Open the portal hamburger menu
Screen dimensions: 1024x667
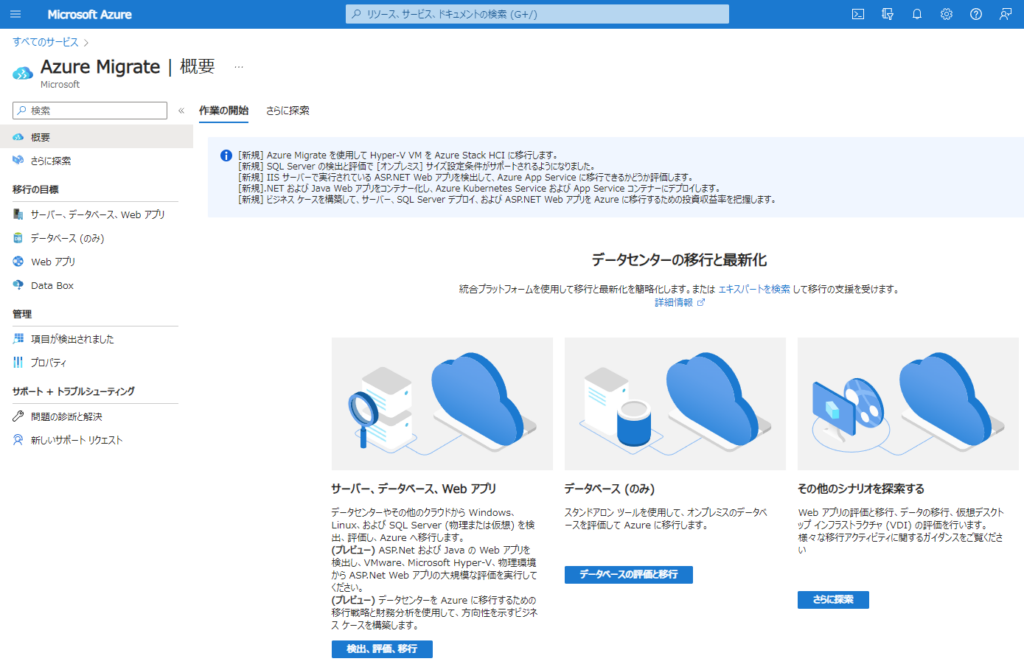(16, 14)
